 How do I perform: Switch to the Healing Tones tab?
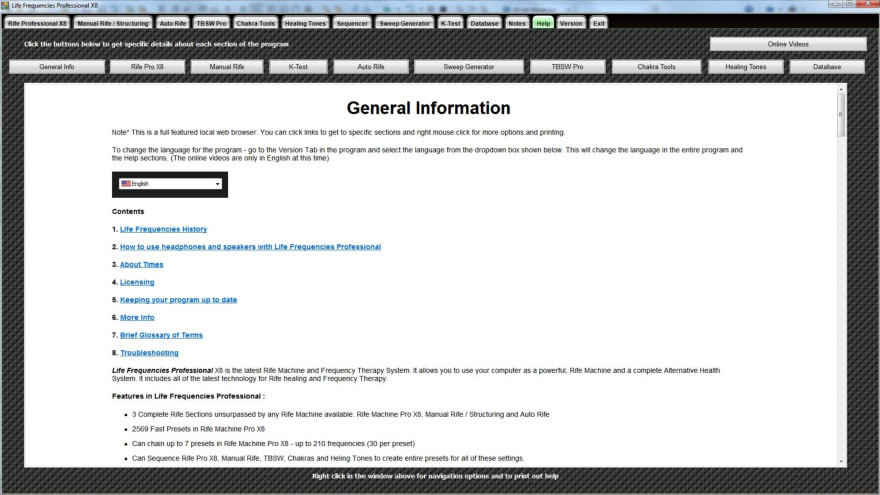305,23
